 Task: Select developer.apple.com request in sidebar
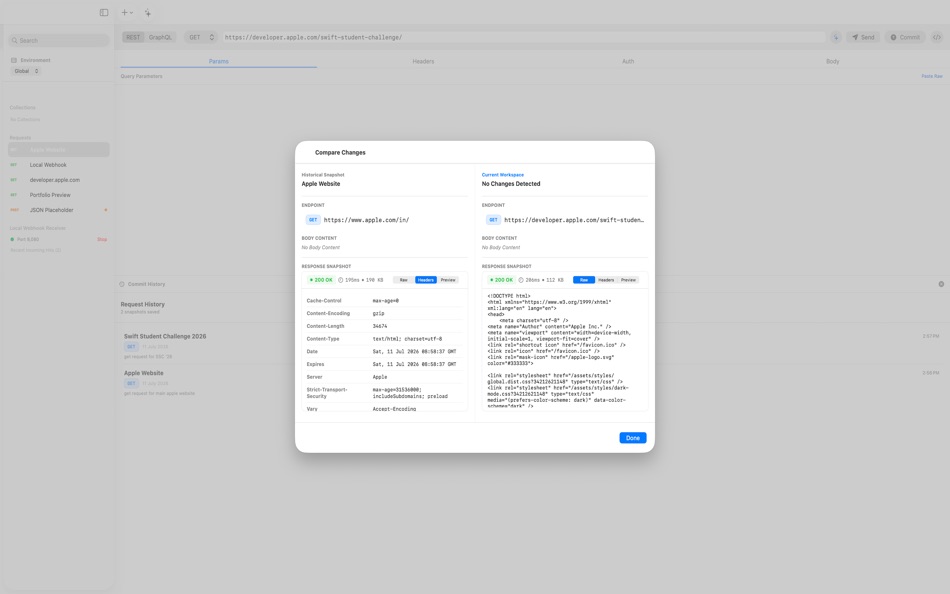[x=59, y=180]
